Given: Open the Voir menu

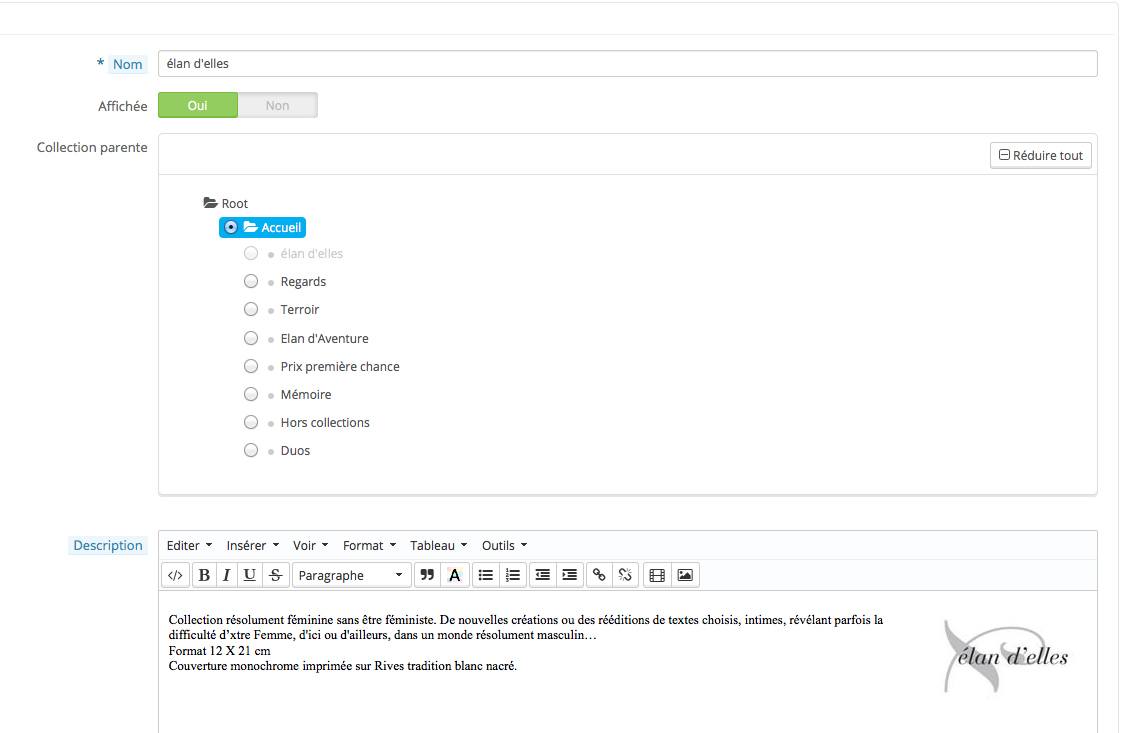Looking at the screenshot, I should click(310, 546).
